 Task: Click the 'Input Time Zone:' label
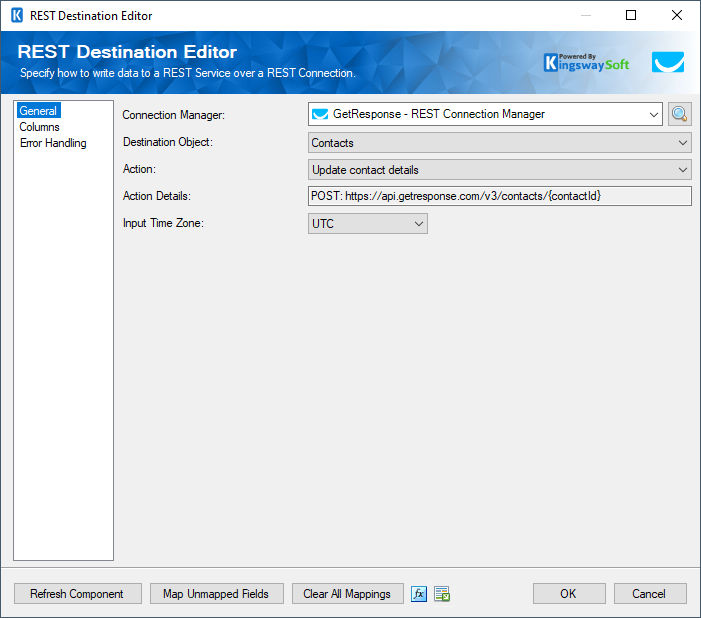coord(163,223)
